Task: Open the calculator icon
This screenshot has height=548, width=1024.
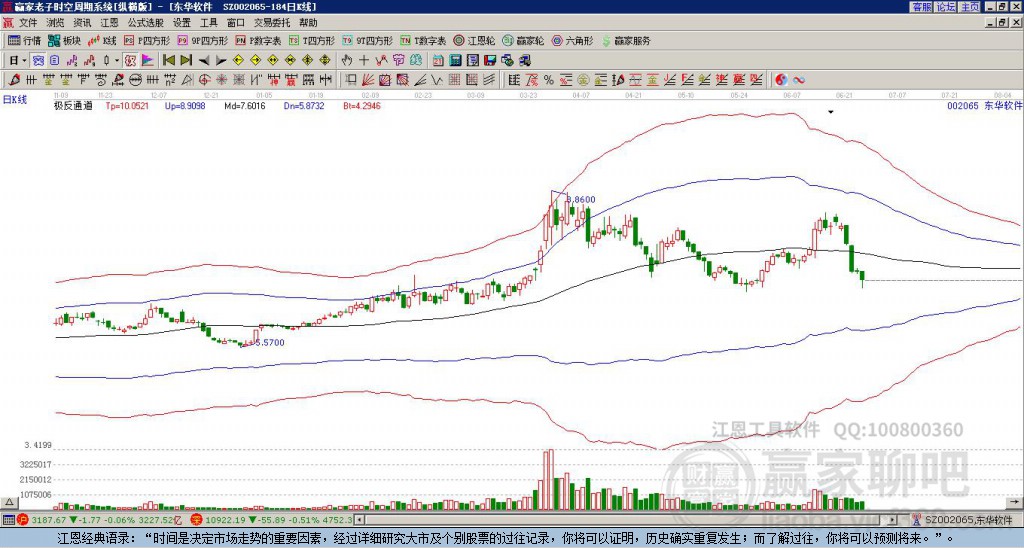Action: (x=455, y=61)
